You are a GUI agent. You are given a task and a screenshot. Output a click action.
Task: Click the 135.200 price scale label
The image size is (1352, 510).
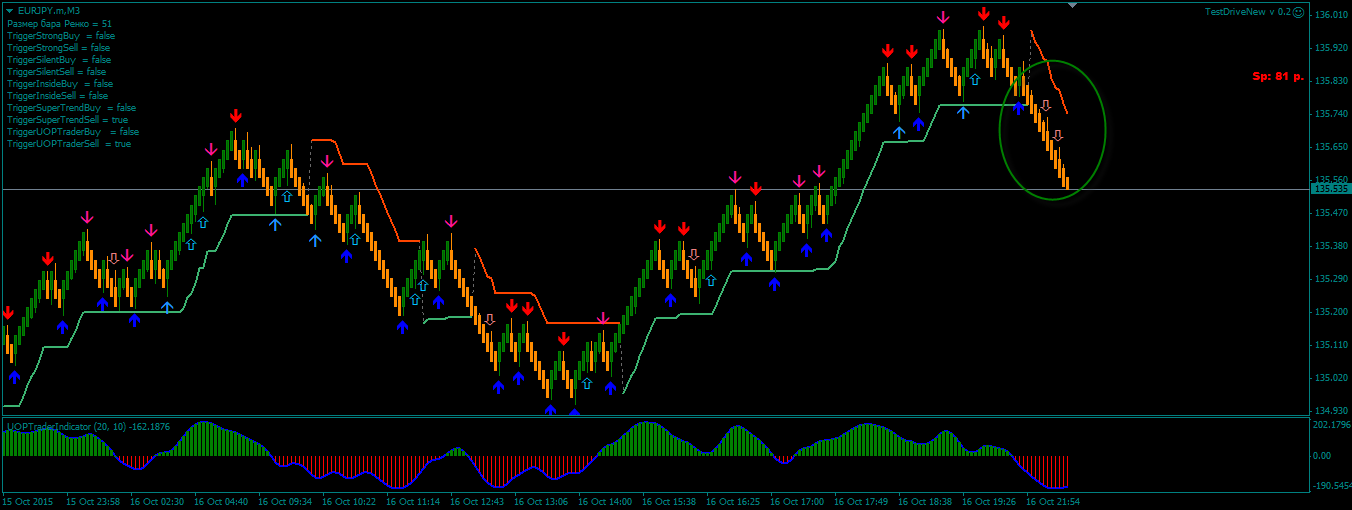[1331, 312]
